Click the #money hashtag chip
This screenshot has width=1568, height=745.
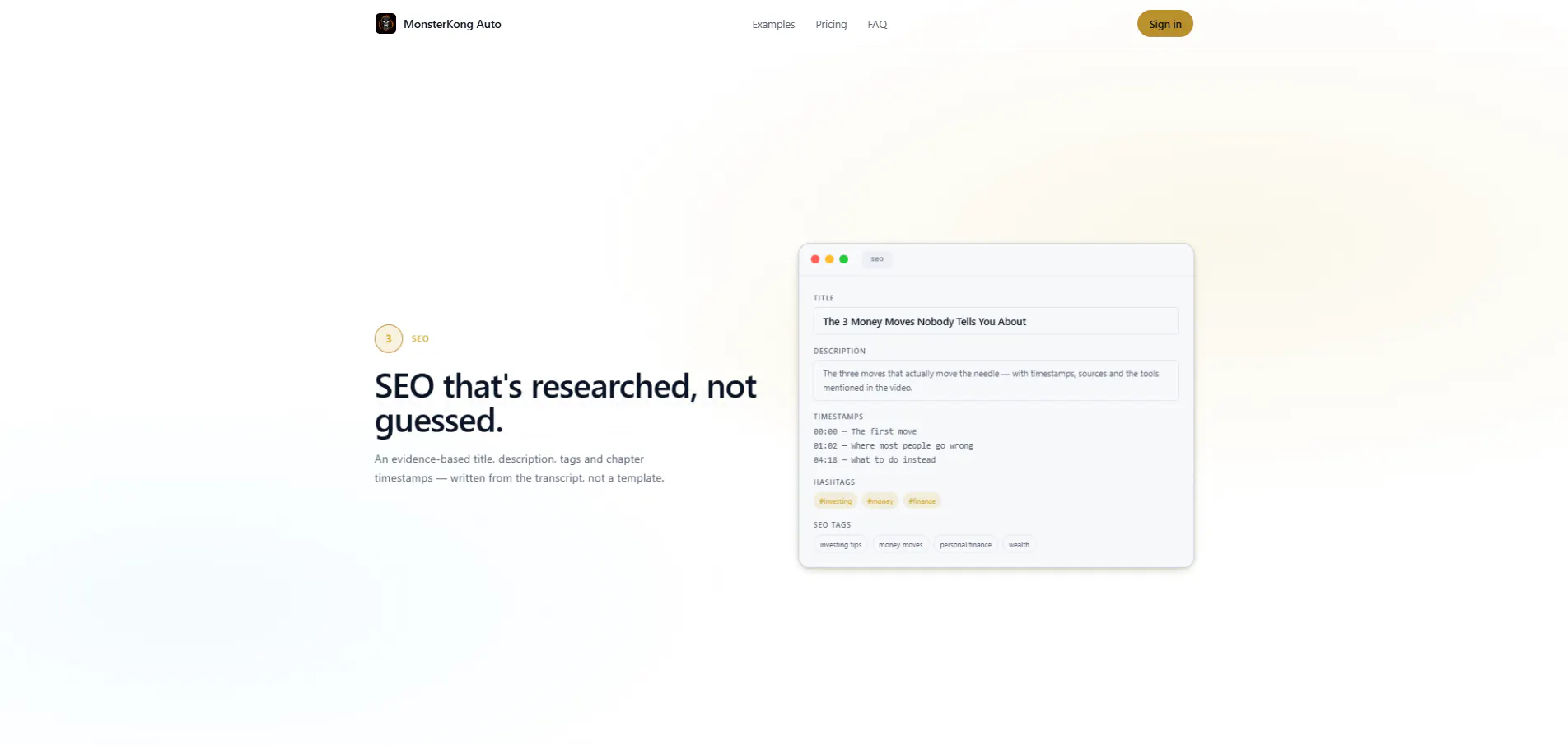click(x=880, y=501)
